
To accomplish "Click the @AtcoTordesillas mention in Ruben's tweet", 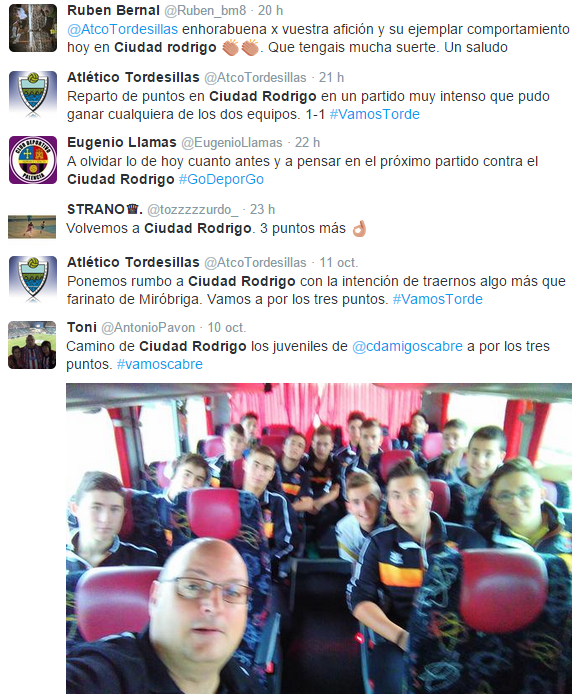I will 123,29.
